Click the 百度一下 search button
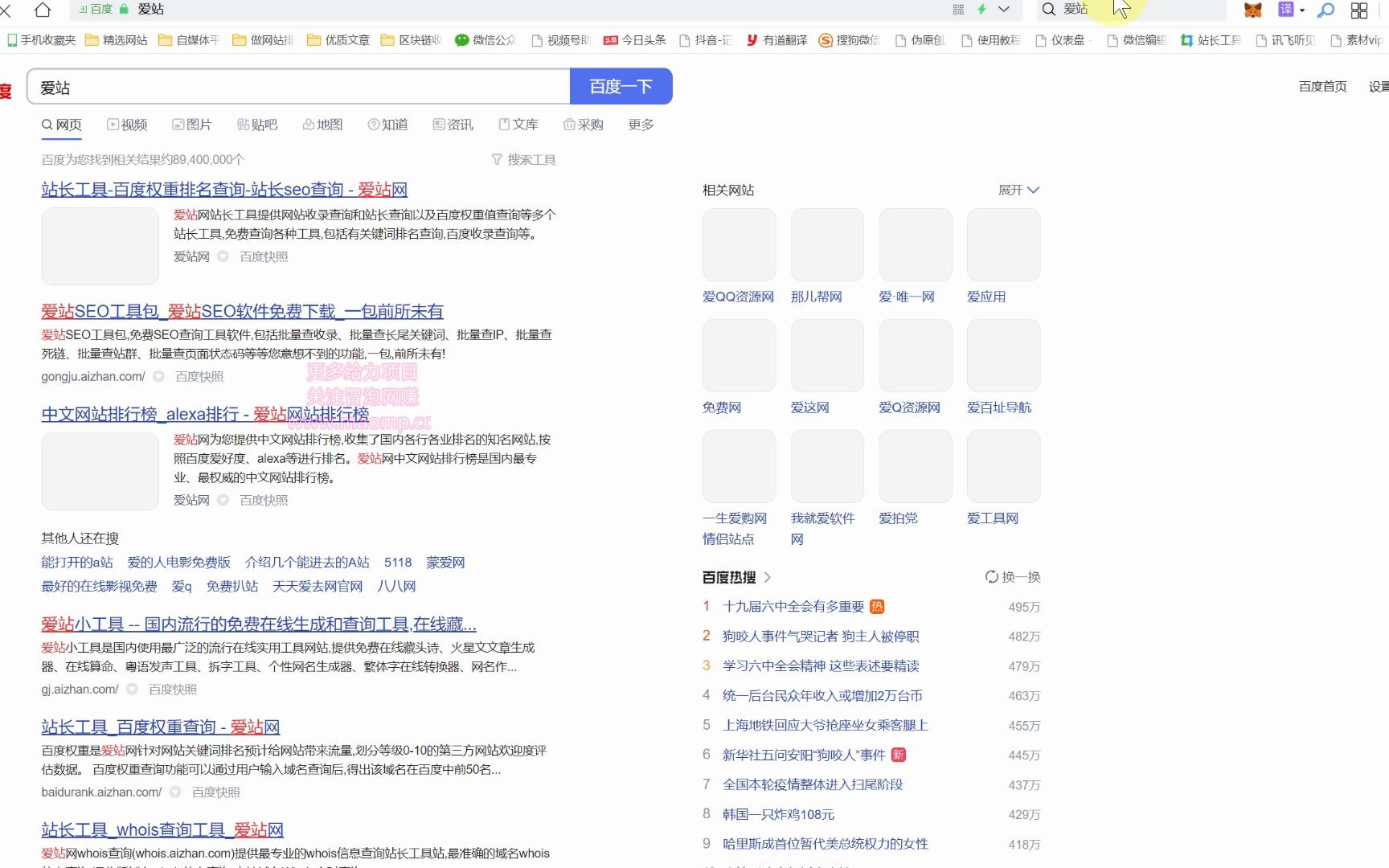1389x868 pixels. [x=621, y=87]
